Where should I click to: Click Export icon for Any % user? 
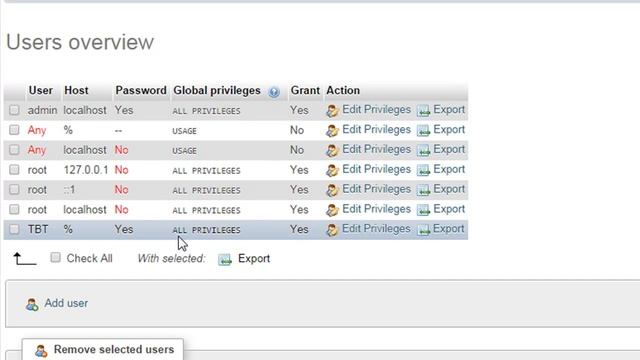pos(423,131)
